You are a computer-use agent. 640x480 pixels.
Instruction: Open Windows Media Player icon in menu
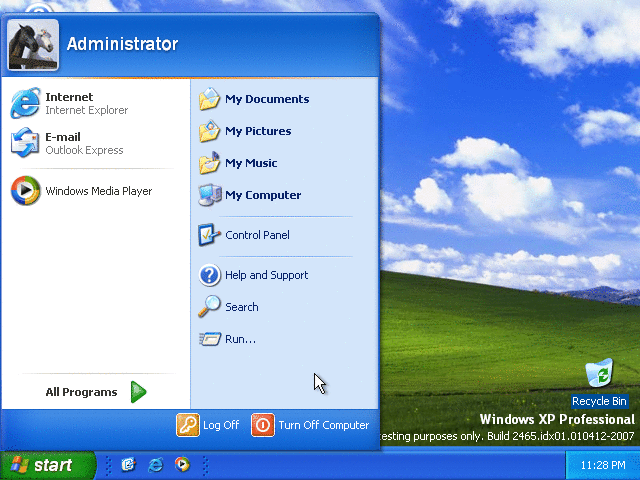coord(25,190)
